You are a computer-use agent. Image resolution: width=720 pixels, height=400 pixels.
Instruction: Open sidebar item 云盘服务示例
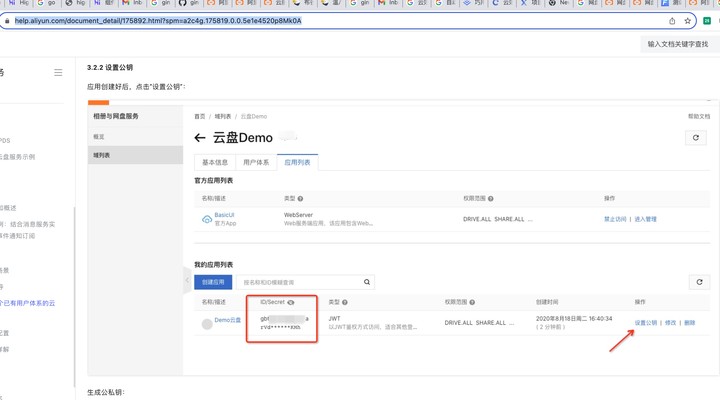click(17, 157)
